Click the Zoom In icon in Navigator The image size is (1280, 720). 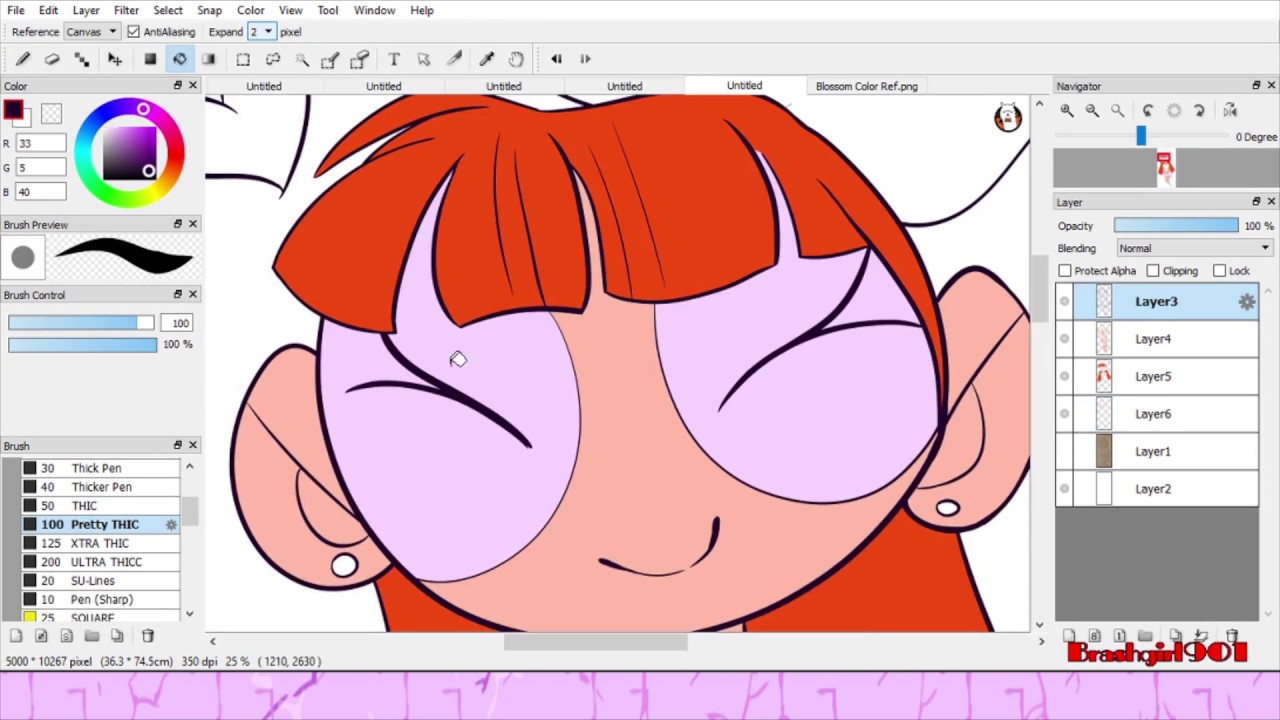[x=1067, y=110]
